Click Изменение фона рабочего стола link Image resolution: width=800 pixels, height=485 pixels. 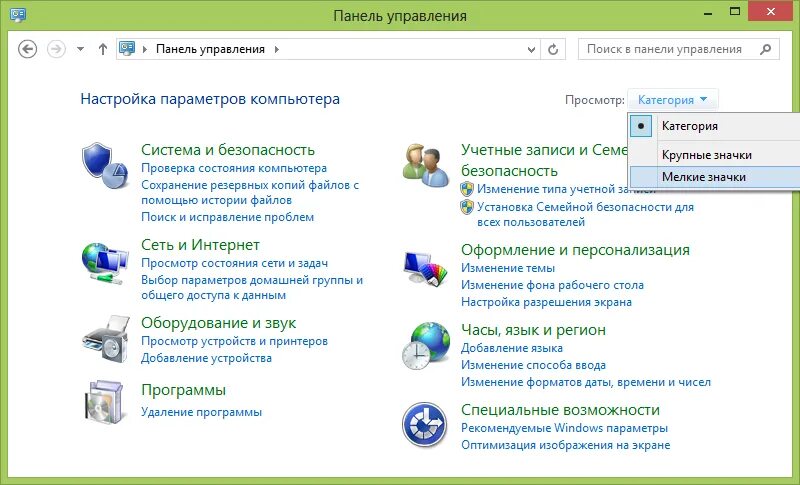(x=552, y=285)
